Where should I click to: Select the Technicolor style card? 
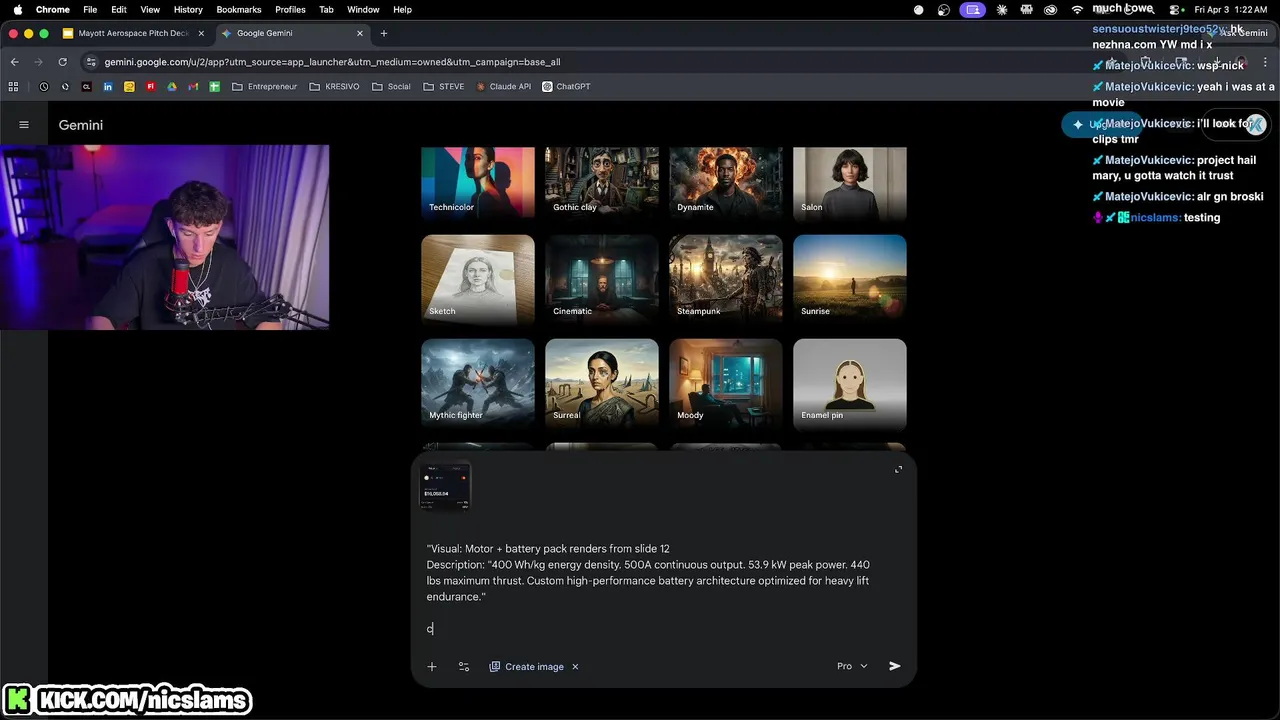pos(478,182)
